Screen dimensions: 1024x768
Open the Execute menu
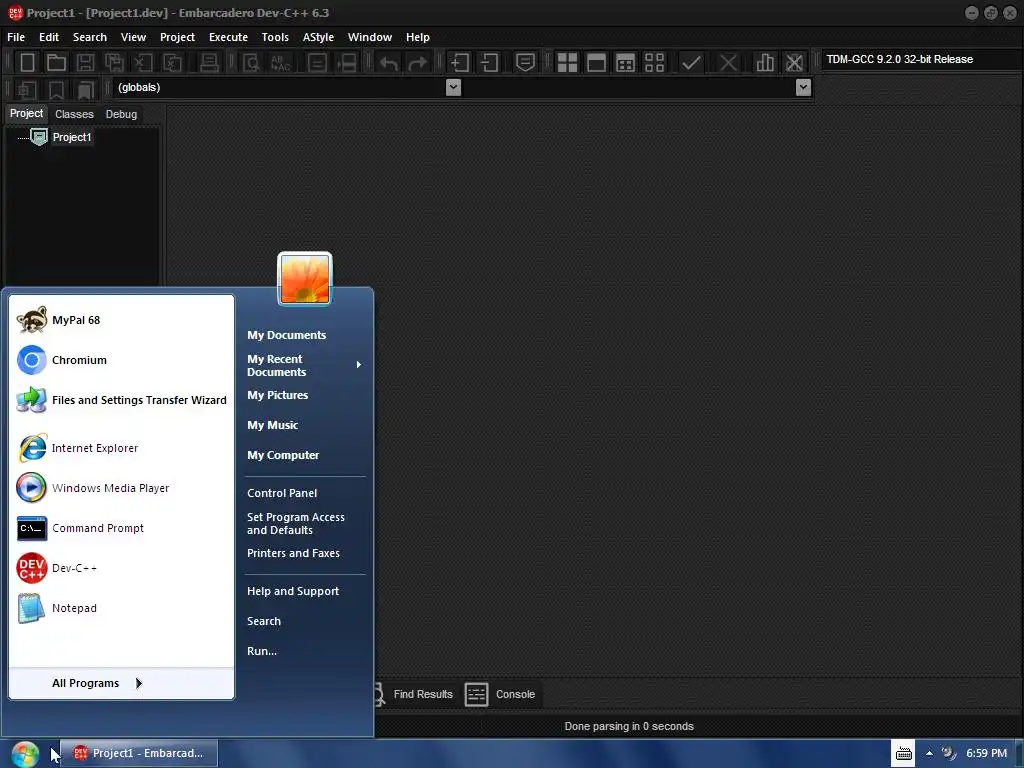coord(228,37)
